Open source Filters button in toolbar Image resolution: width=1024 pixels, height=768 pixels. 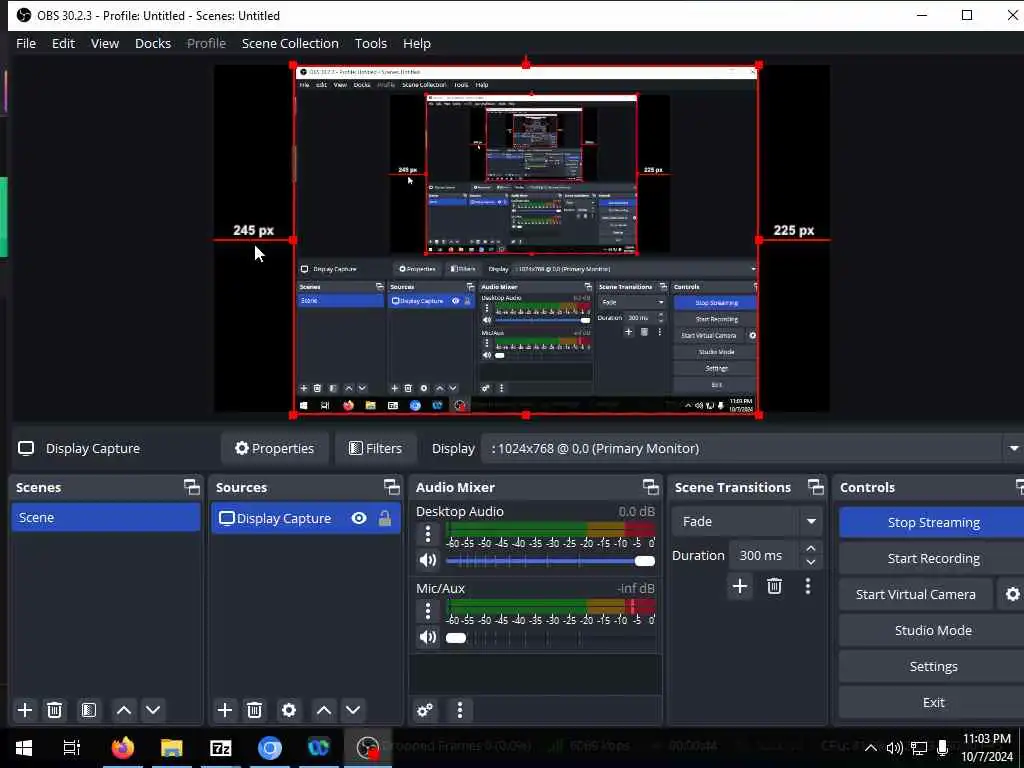point(375,449)
